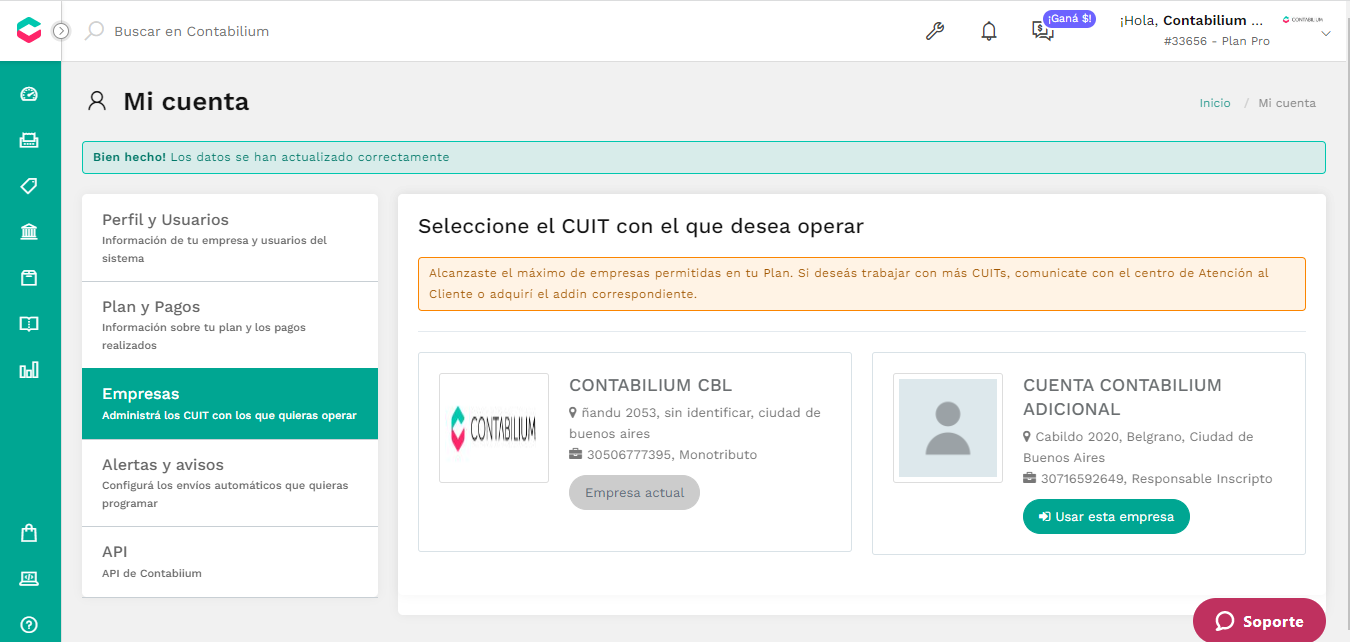This screenshot has height=642, width=1350.
Task: Click the additional account avatar placeholder
Action: (x=948, y=428)
